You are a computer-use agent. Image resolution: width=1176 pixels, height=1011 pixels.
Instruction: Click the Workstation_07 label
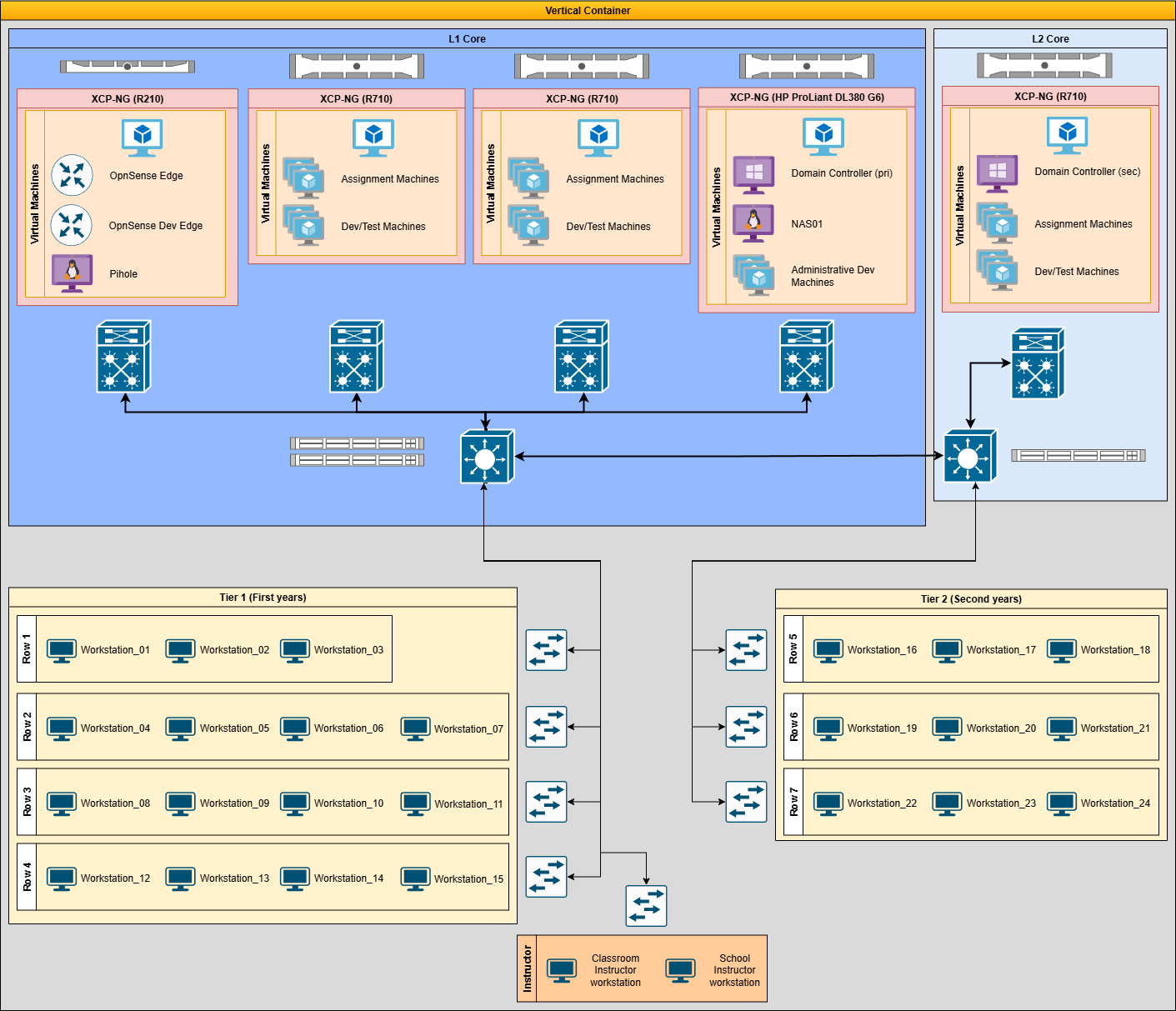coord(468,729)
